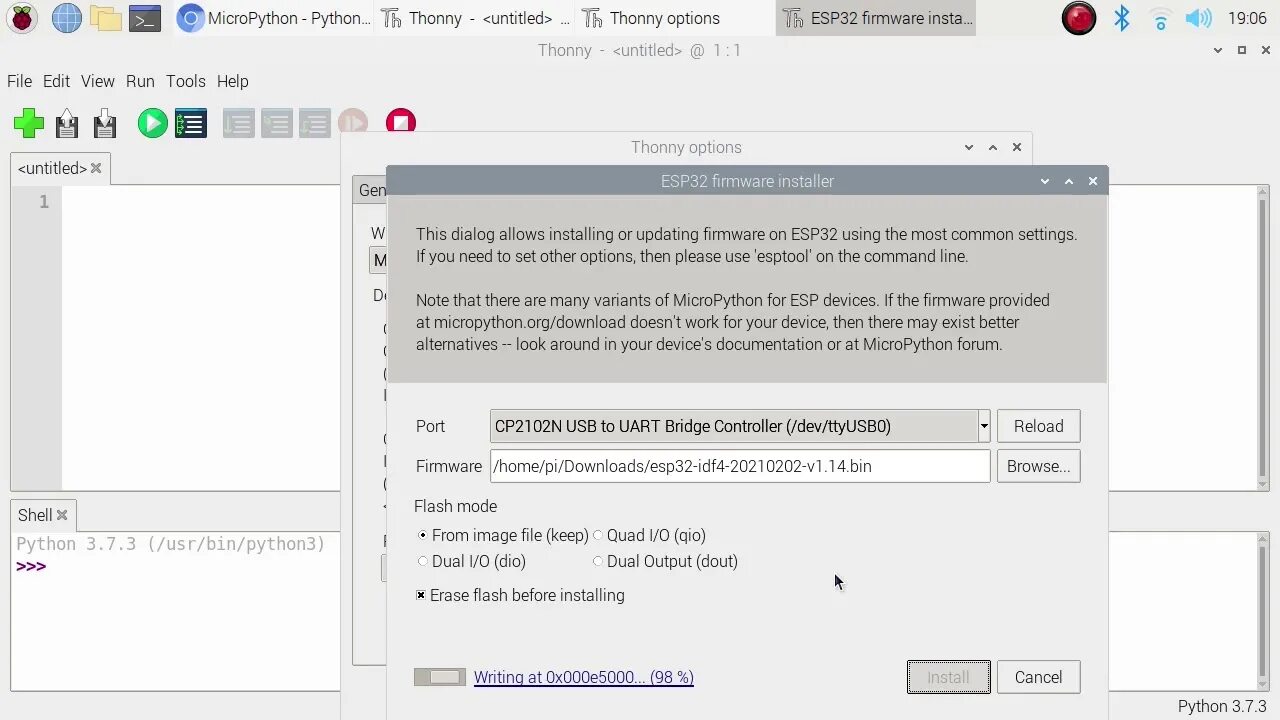Open the Tools menu
This screenshot has width=1280, height=720.
click(186, 81)
